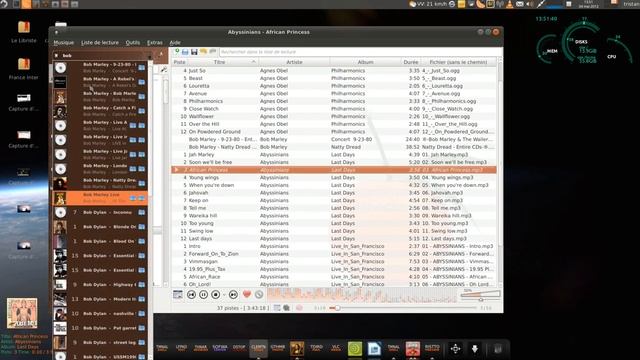640x360 pixels.
Task: Click the waveform moodbar to seek
Action: (362, 295)
